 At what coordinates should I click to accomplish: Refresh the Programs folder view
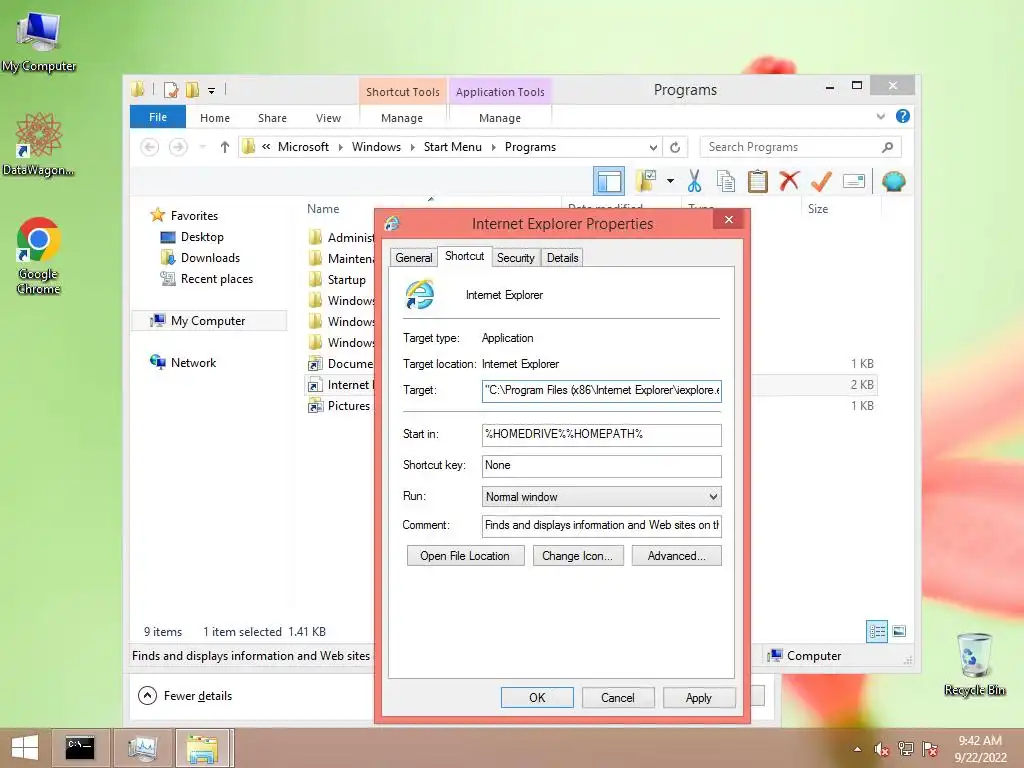[x=675, y=147]
